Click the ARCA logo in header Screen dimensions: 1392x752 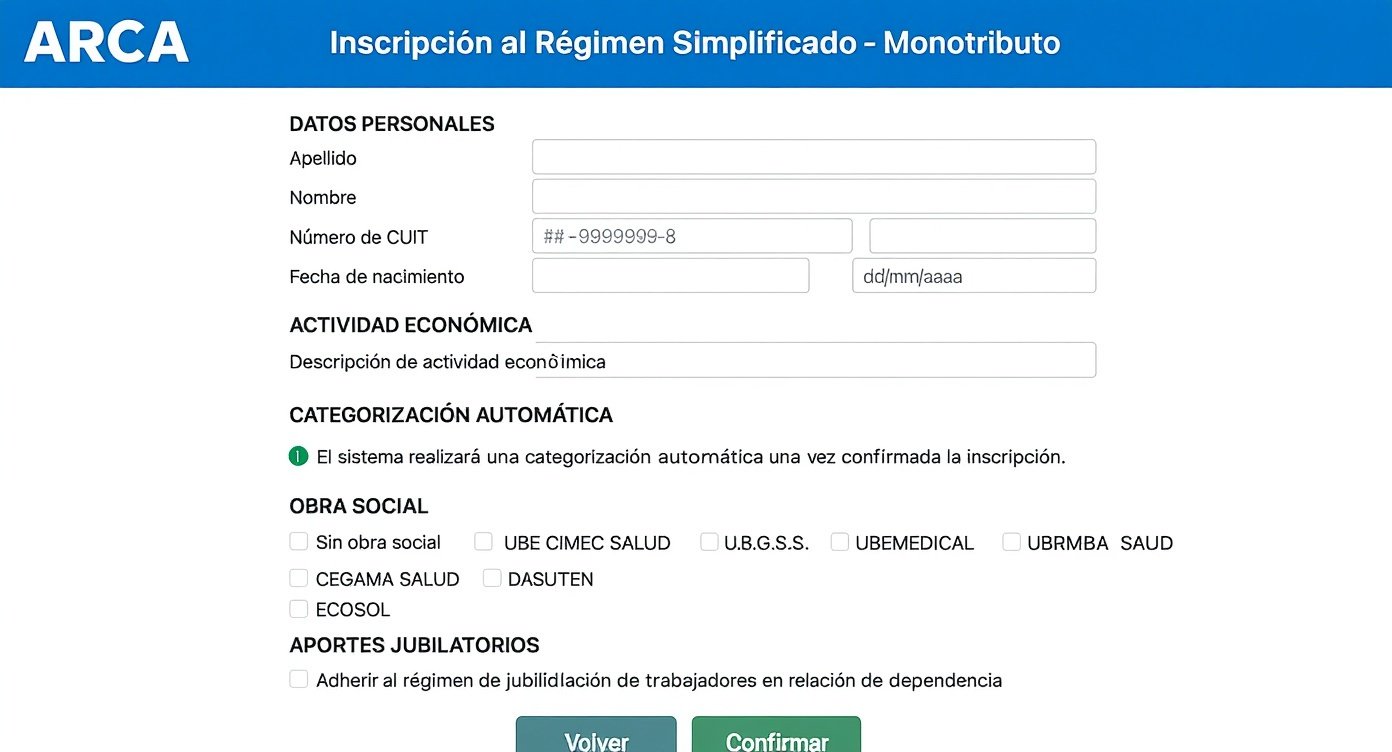pos(106,43)
